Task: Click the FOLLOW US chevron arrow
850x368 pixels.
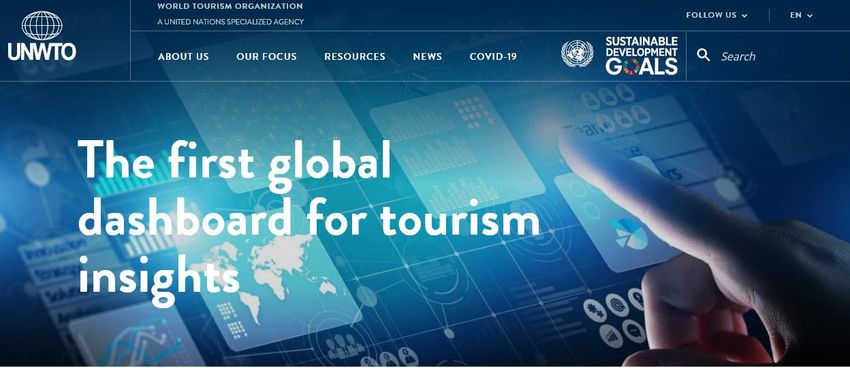Action: tap(744, 16)
